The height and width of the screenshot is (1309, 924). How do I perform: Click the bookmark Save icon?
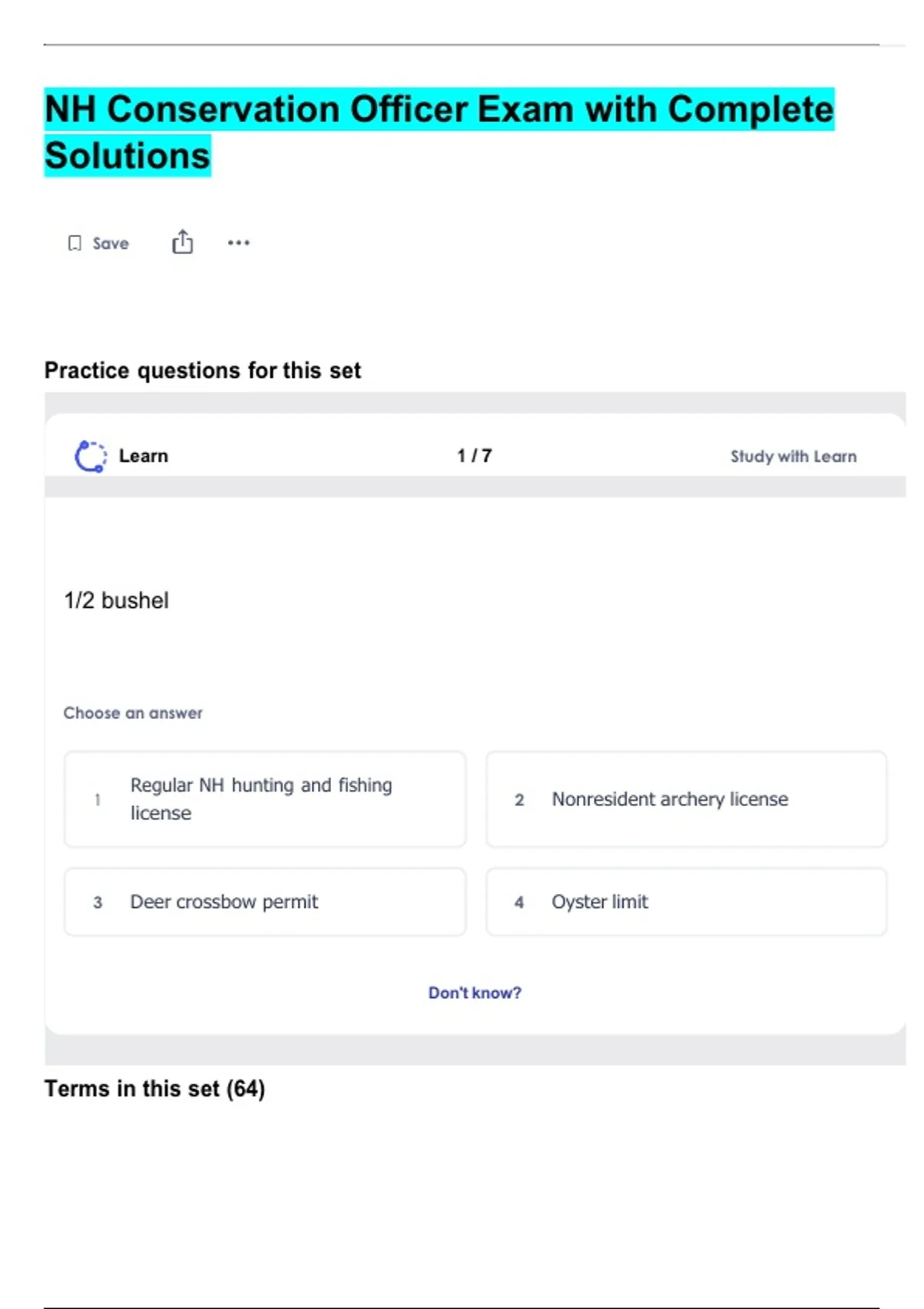coord(75,243)
